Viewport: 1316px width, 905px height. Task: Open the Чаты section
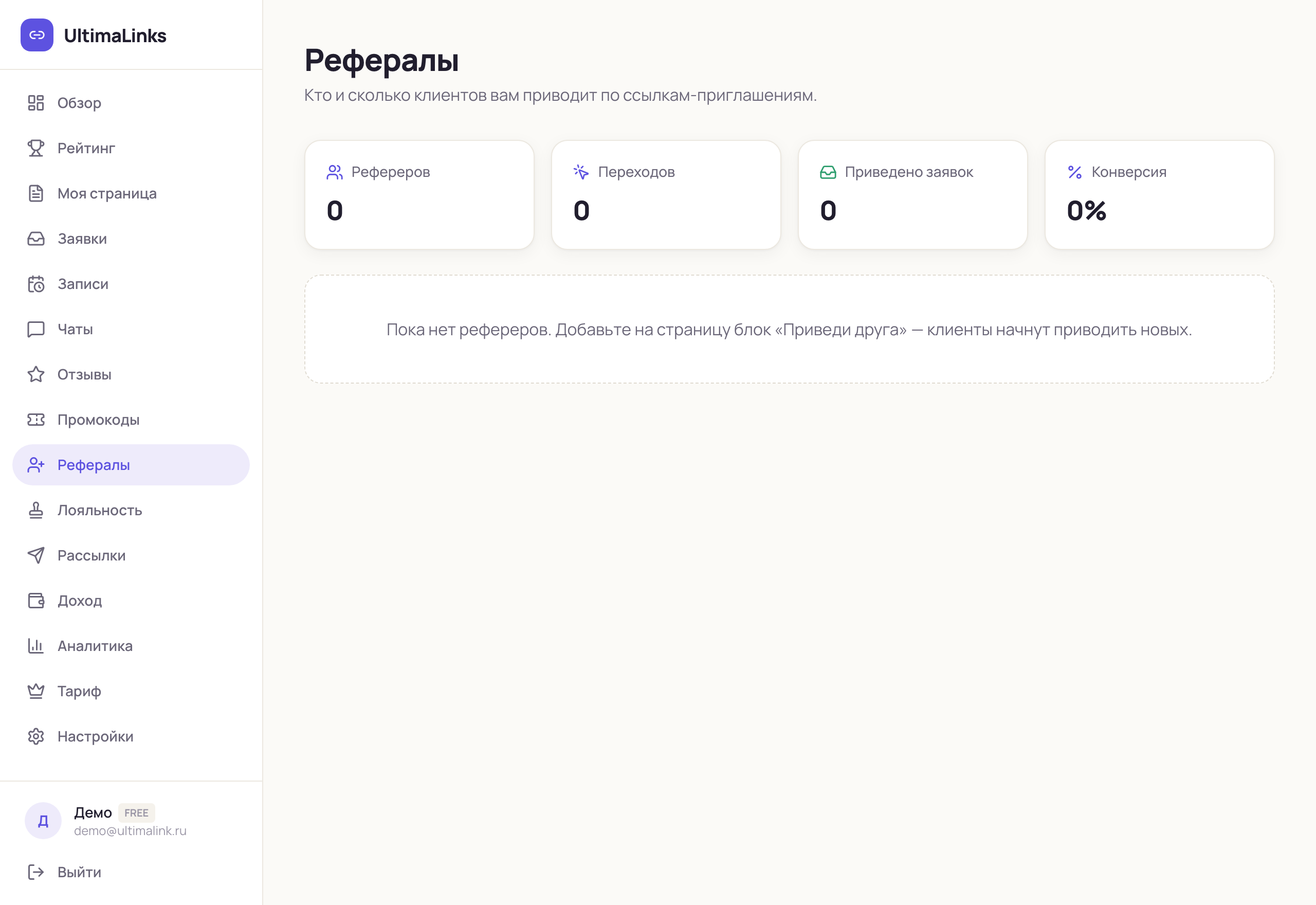click(x=131, y=329)
